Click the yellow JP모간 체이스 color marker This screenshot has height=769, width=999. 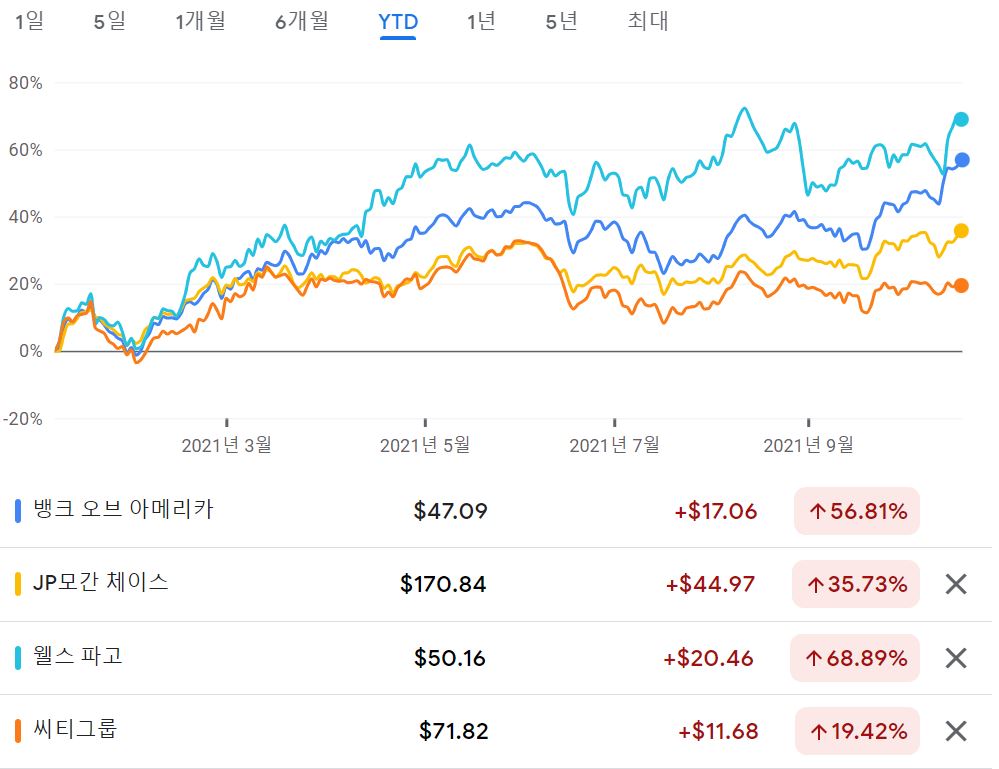tap(18, 584)
